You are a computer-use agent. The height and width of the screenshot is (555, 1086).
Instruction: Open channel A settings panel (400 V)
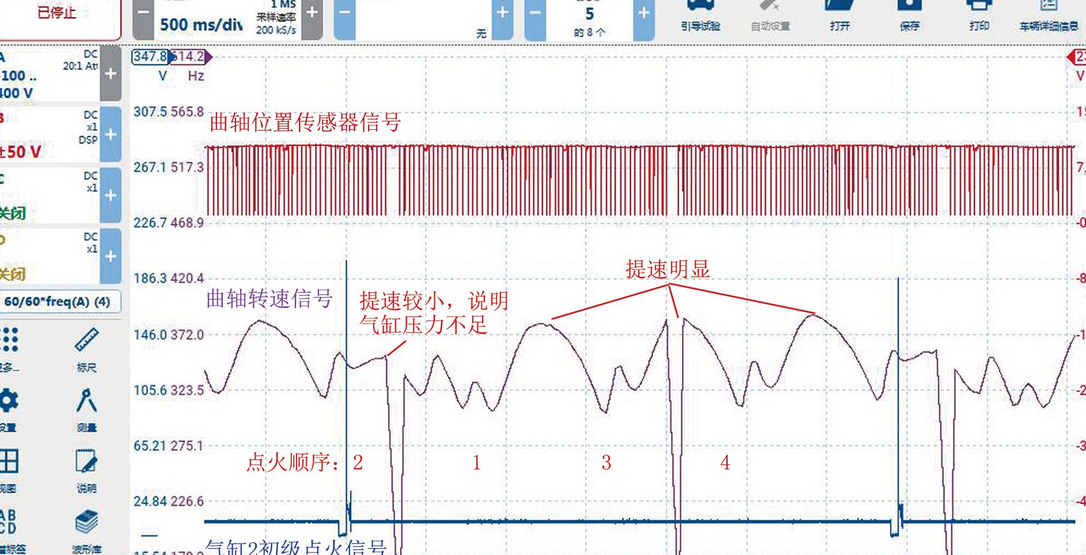point(48,74)
